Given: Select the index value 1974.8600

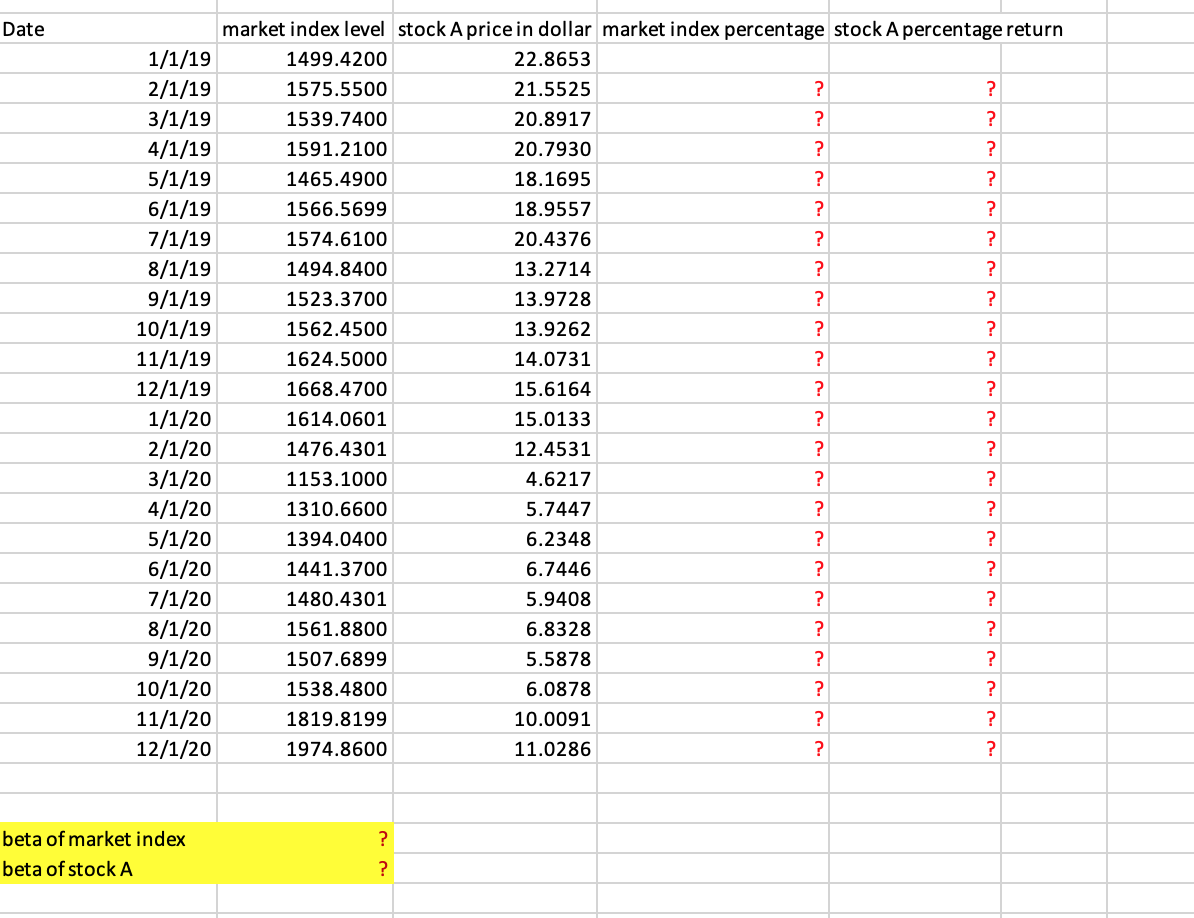Looking at the screenshot, I should (305, 749).
